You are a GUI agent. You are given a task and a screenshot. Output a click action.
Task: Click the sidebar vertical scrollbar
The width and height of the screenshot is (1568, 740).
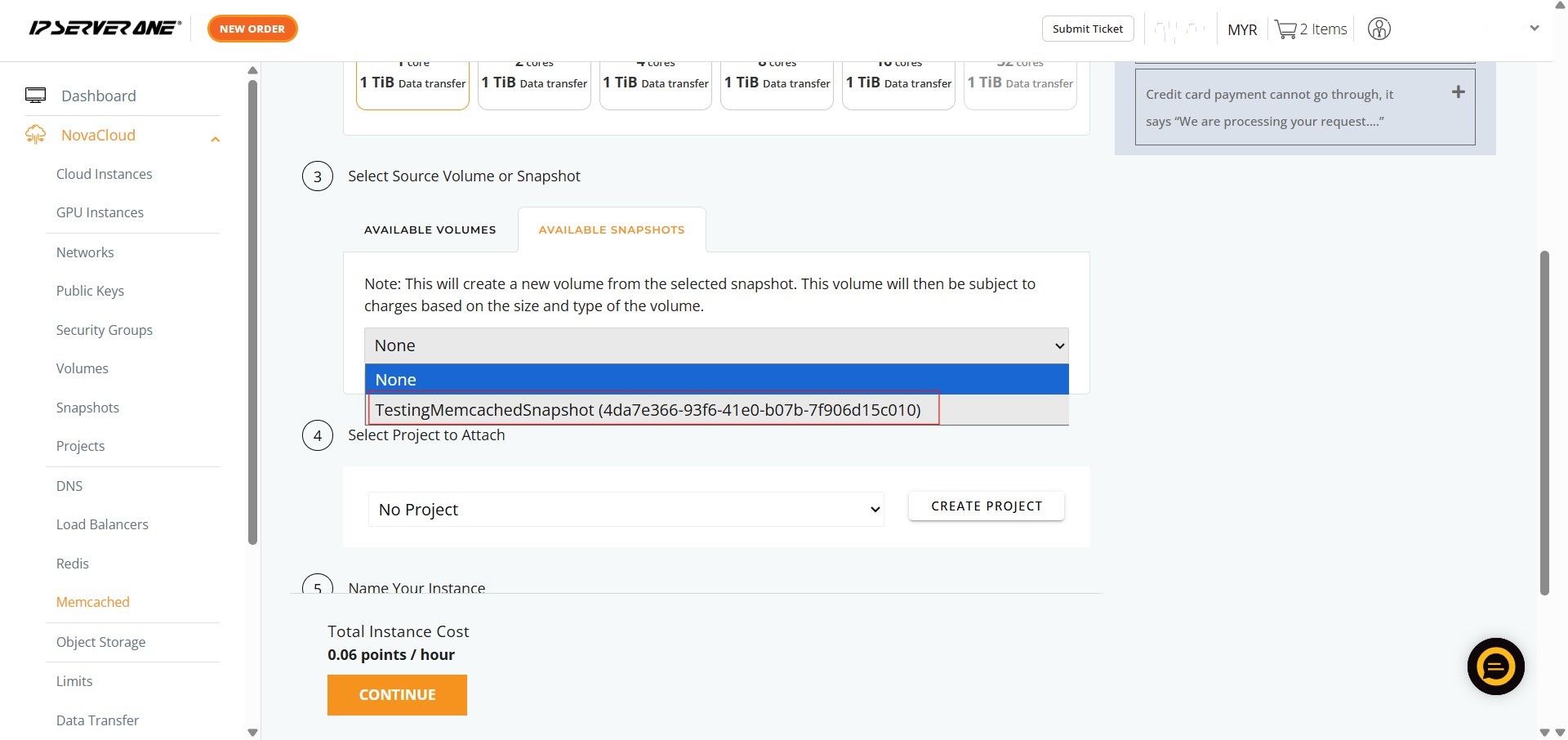coord(252,310)
